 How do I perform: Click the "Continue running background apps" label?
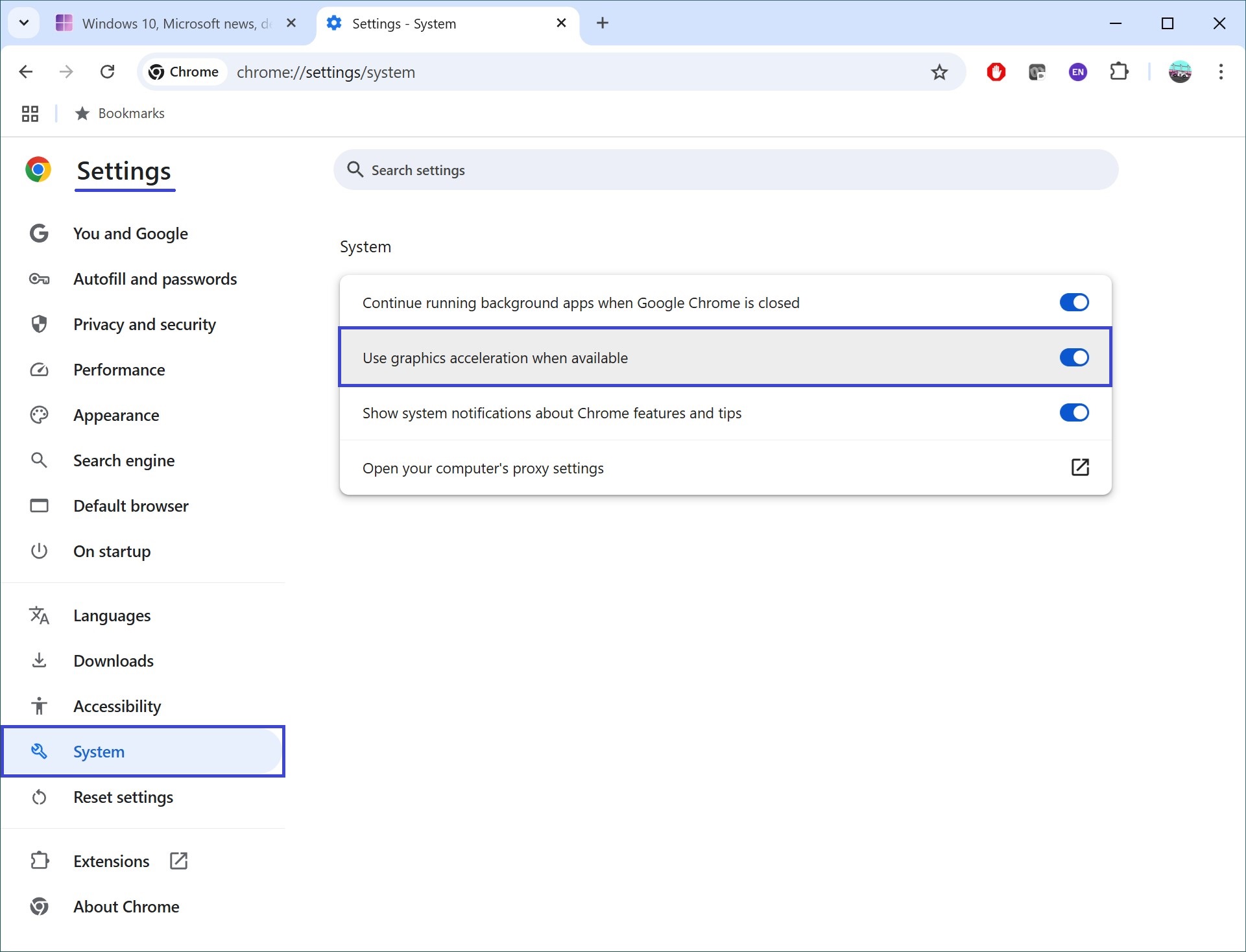click(581, 303)
